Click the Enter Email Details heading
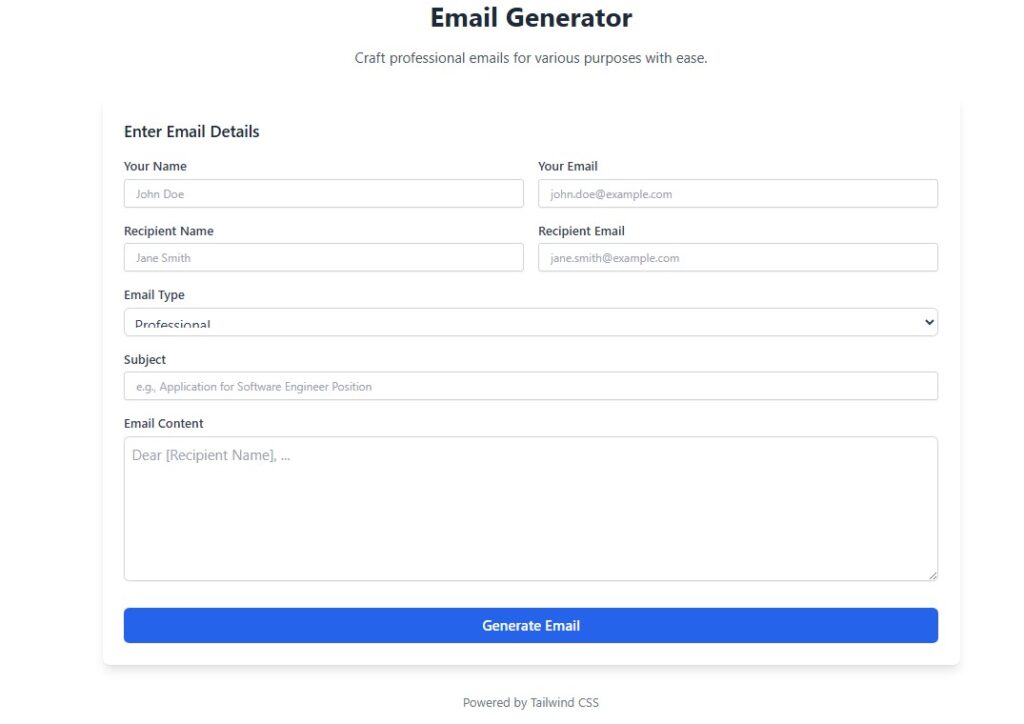1024x724 pixels. coord(191,131)
